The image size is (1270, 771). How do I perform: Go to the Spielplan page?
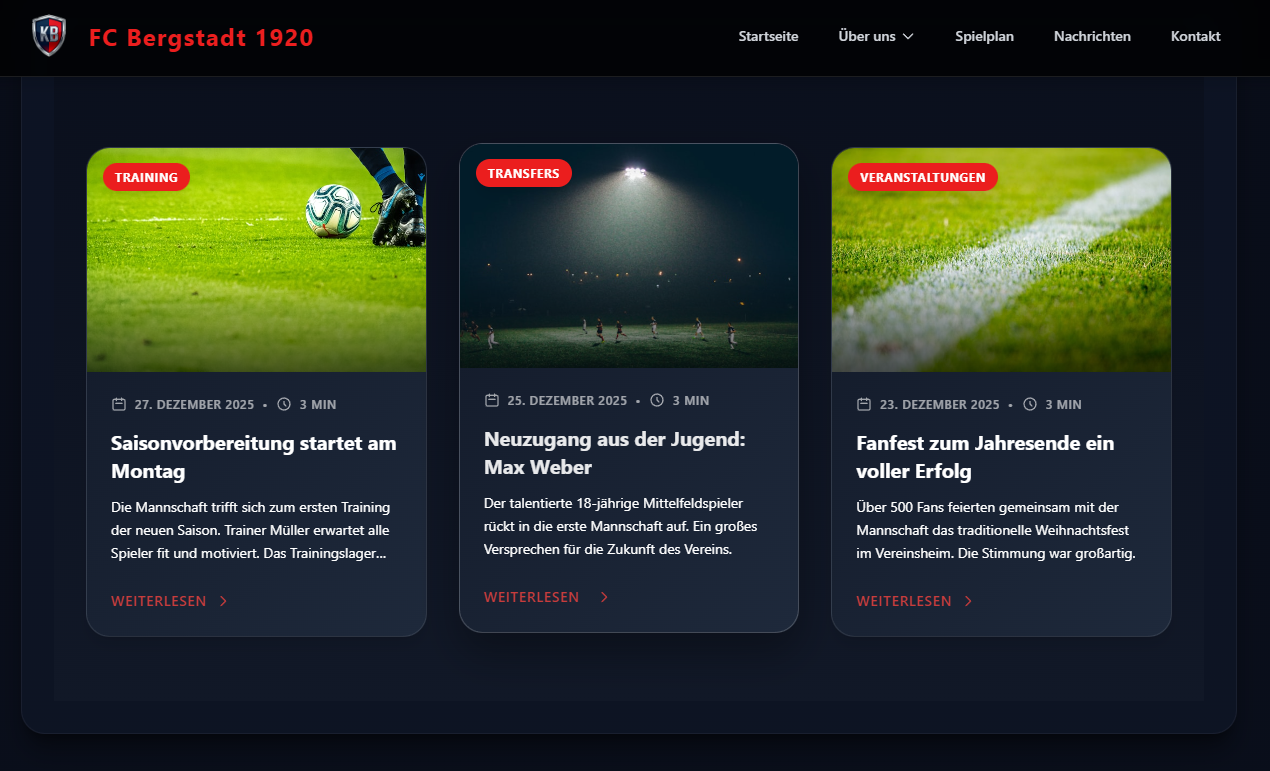pos(984,36)
